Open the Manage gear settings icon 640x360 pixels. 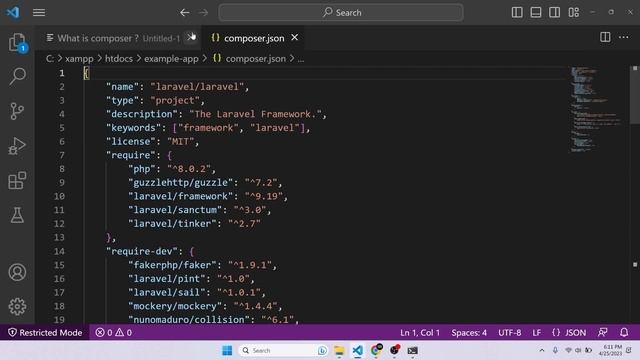tap(17, 307)
